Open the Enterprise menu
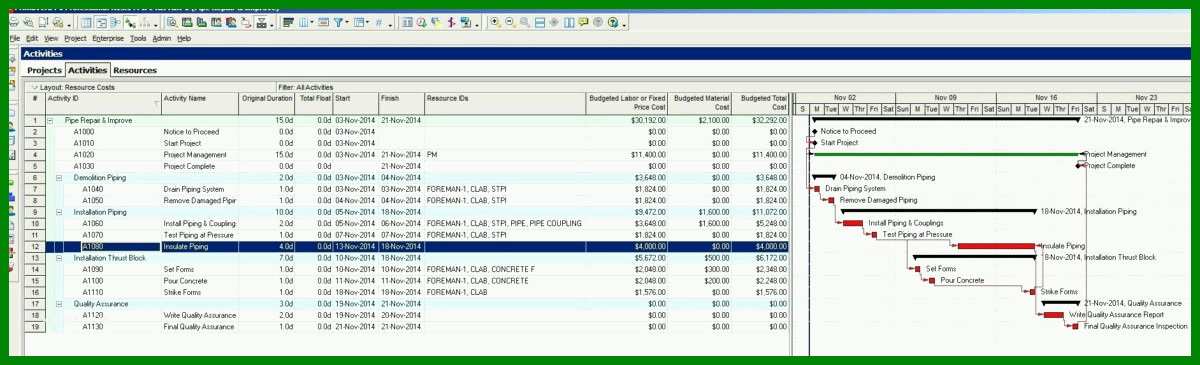 click(108, 38)
